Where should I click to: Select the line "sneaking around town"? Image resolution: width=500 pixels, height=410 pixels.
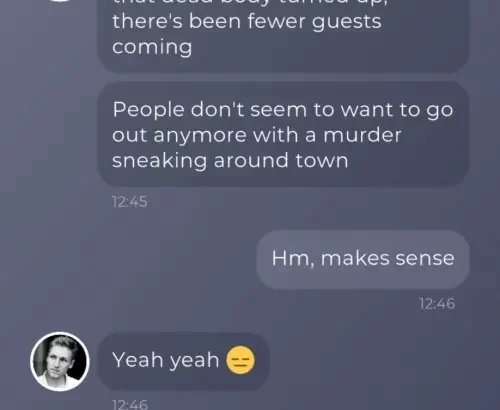tap(230, 161)
